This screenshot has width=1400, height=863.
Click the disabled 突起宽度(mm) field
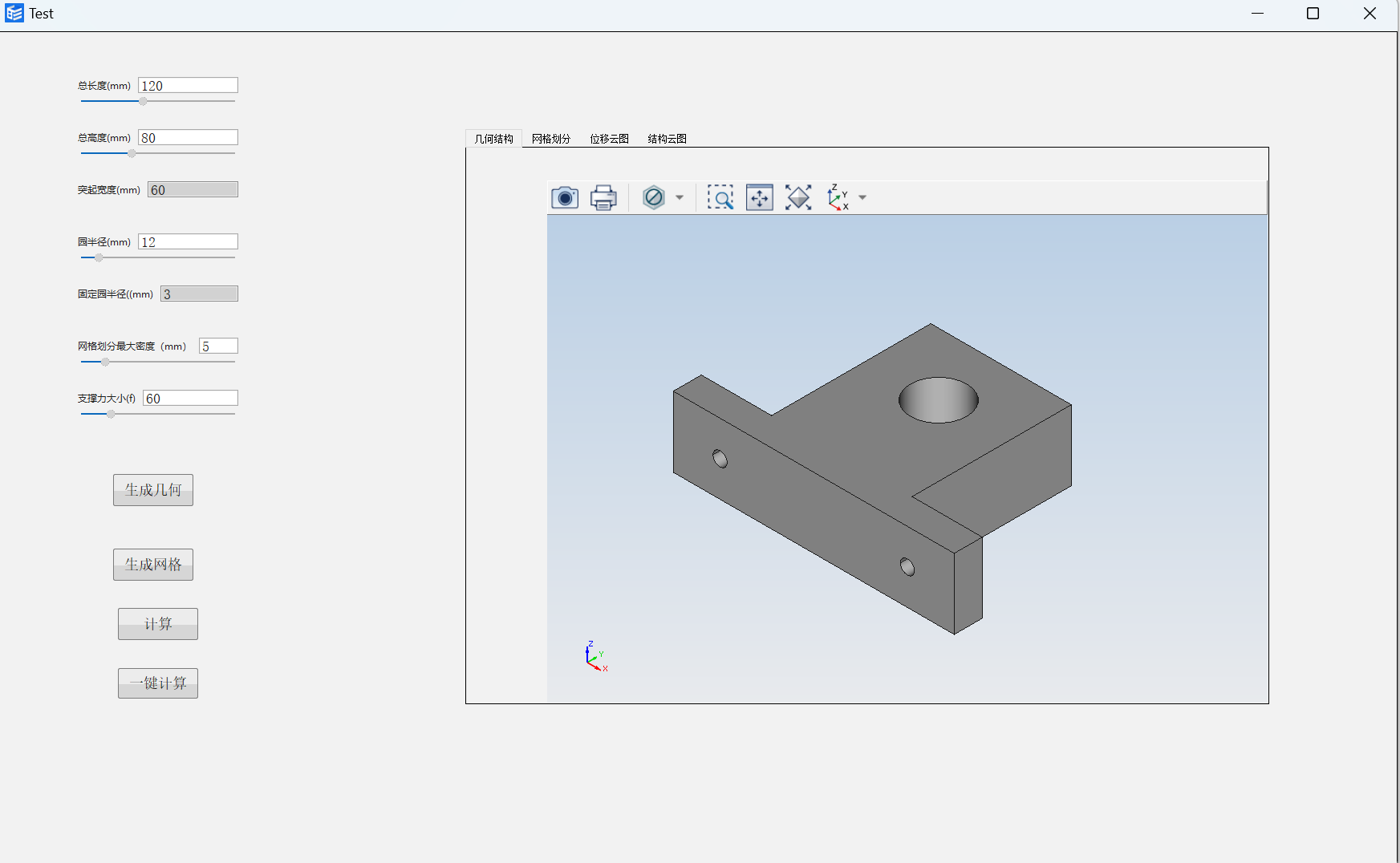[x=193, y=190]
